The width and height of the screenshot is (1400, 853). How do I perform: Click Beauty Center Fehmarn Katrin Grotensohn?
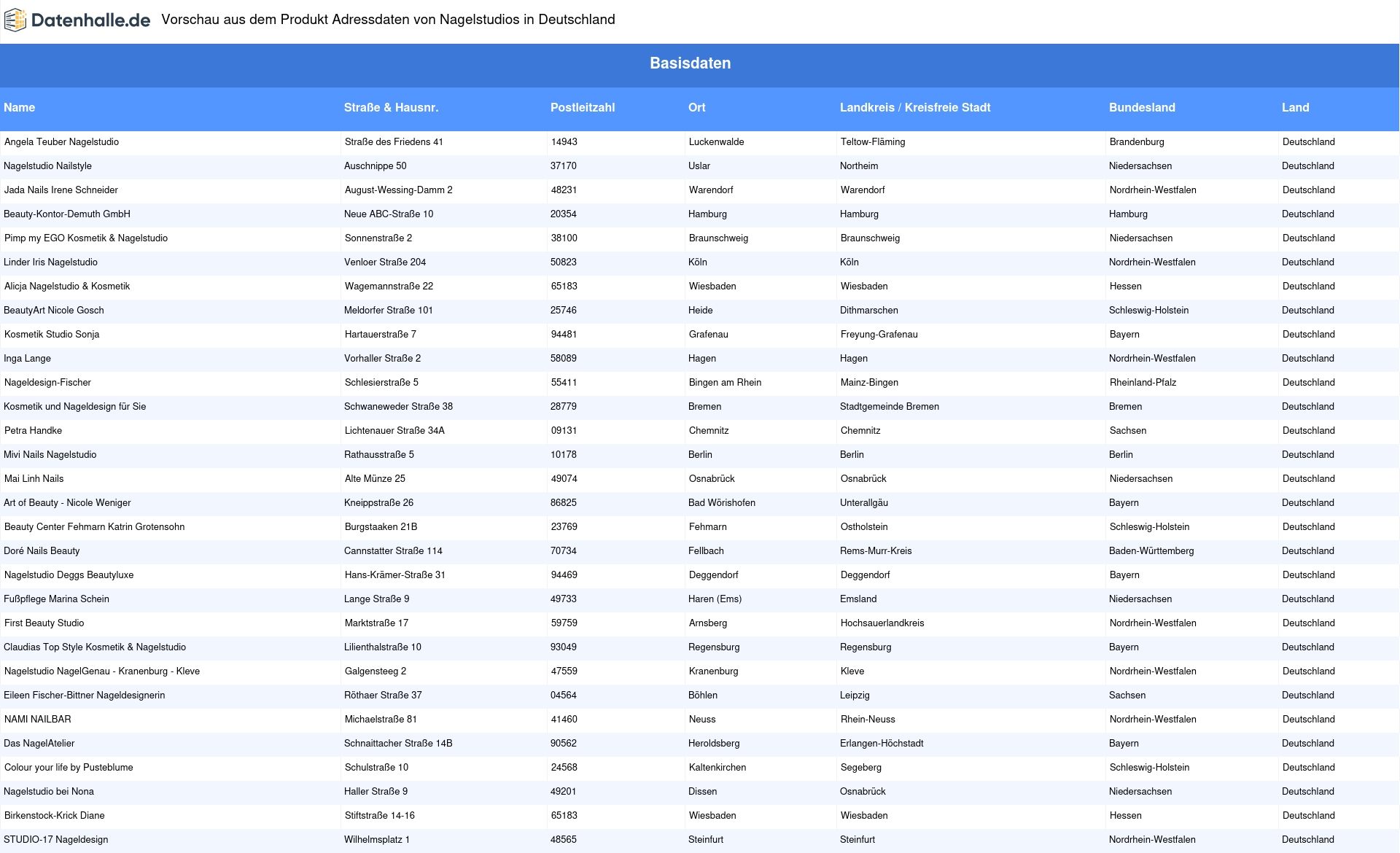click(94, 527)
